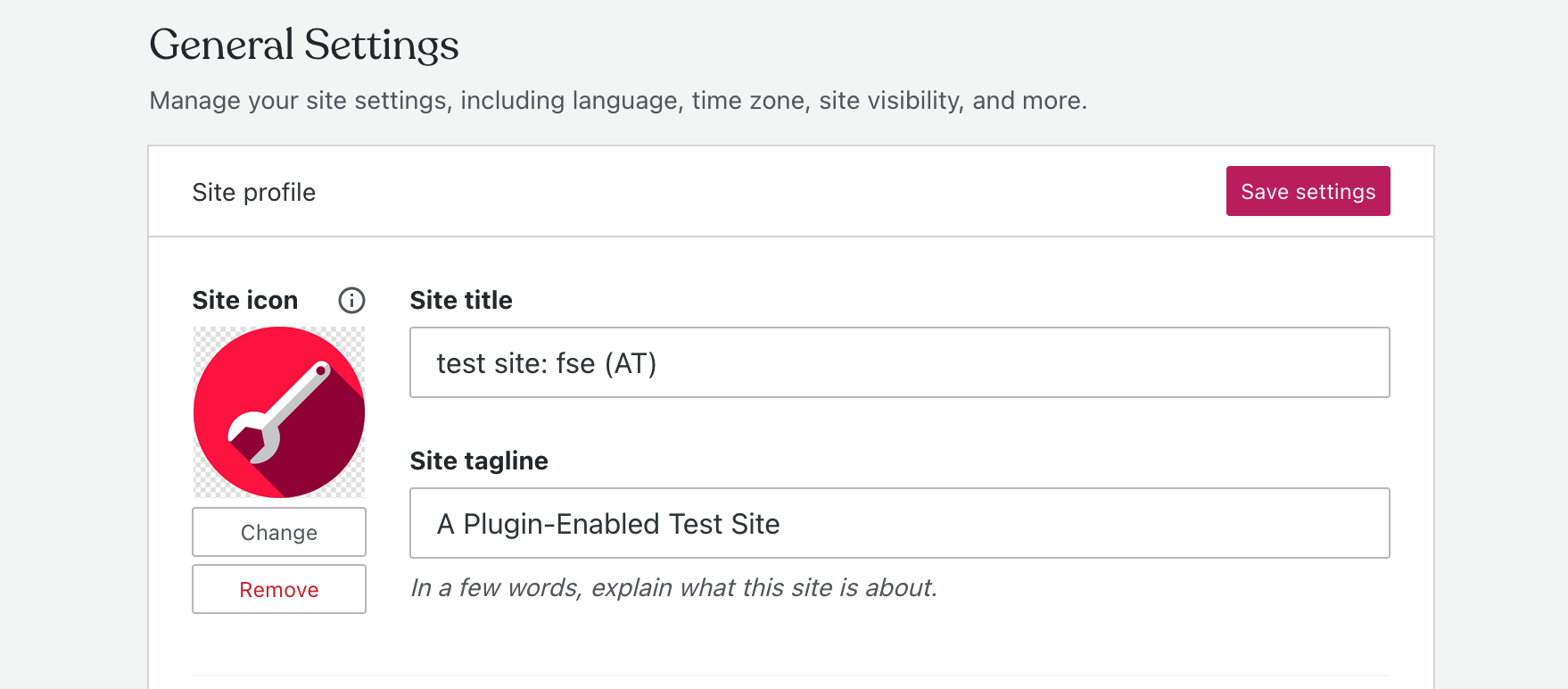This screenshot has height=689, width=1568.
Task: Click the "Site tagline" field label
Action: [x=479, y=461]
